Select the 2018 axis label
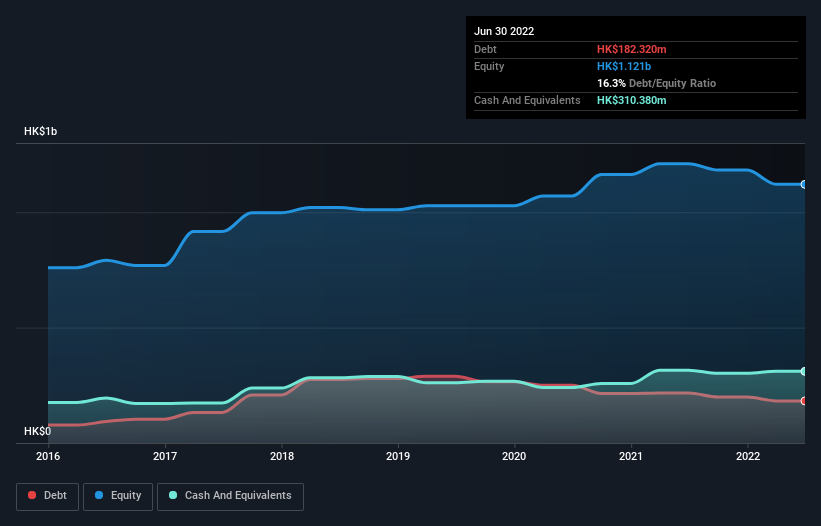Viewport: 821px width, 526px height. click(282, 456)
